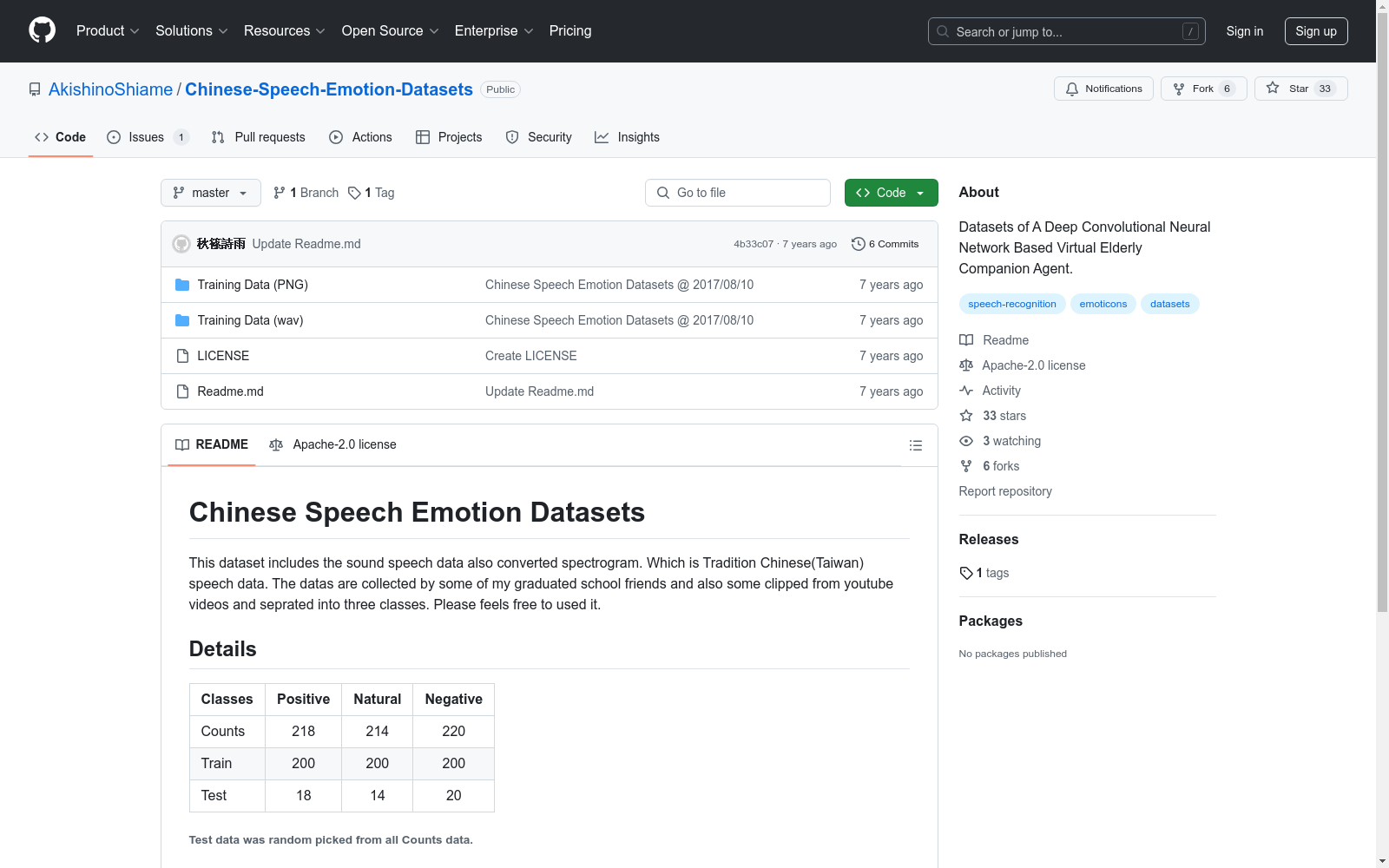1389x868 pixels.
Task: Click the shield icon on Security tab
Action: point(512,137)
